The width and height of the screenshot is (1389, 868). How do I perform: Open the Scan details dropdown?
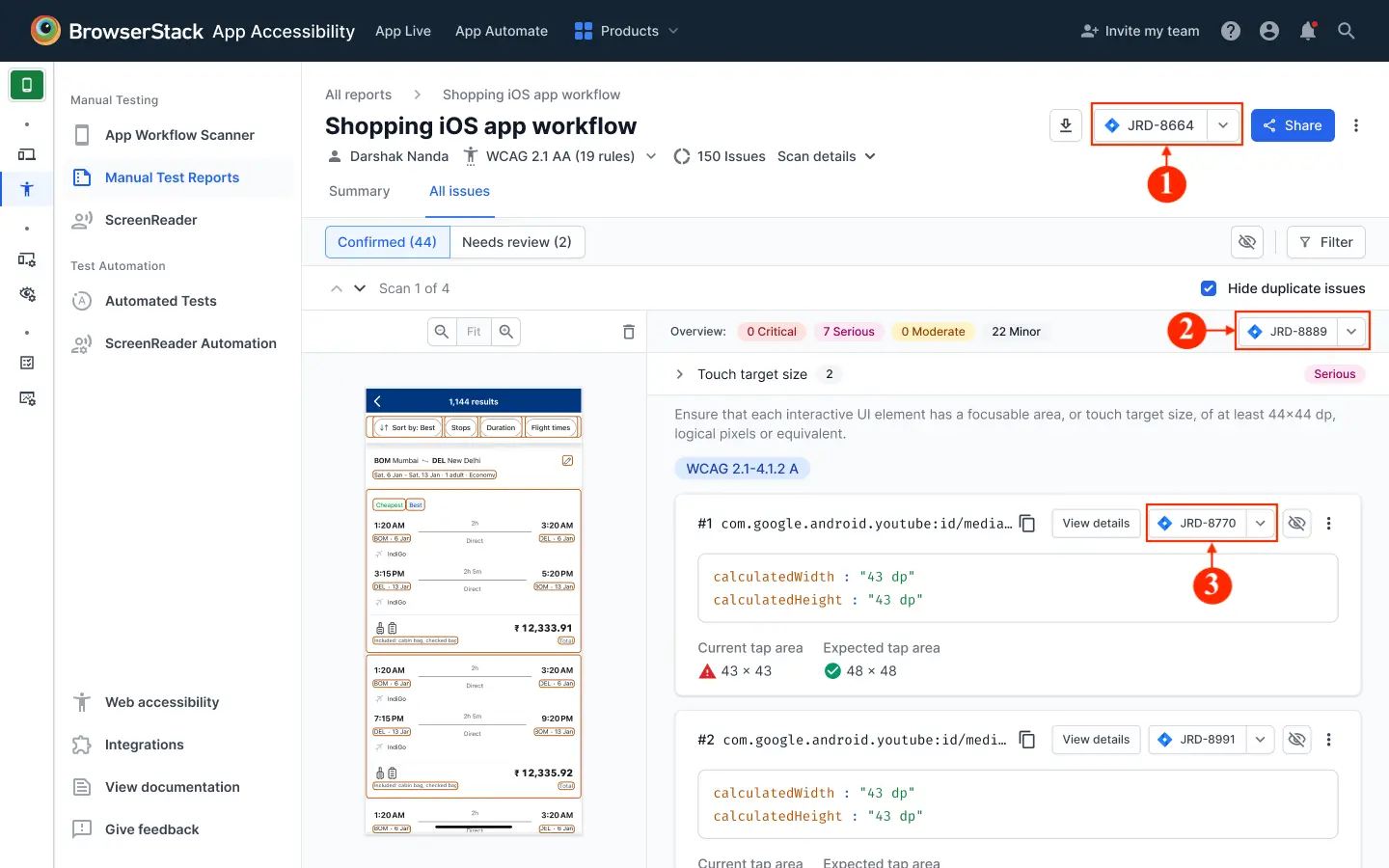(825, 155)
